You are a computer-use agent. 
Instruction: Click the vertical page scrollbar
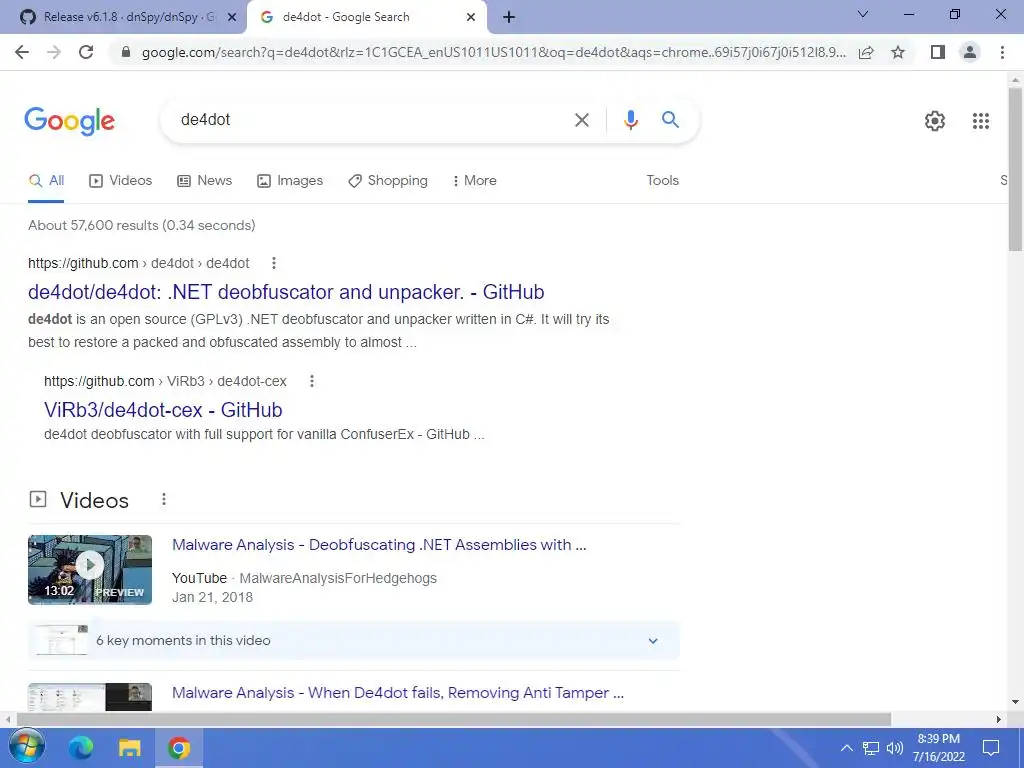[x=1015, y=170]
